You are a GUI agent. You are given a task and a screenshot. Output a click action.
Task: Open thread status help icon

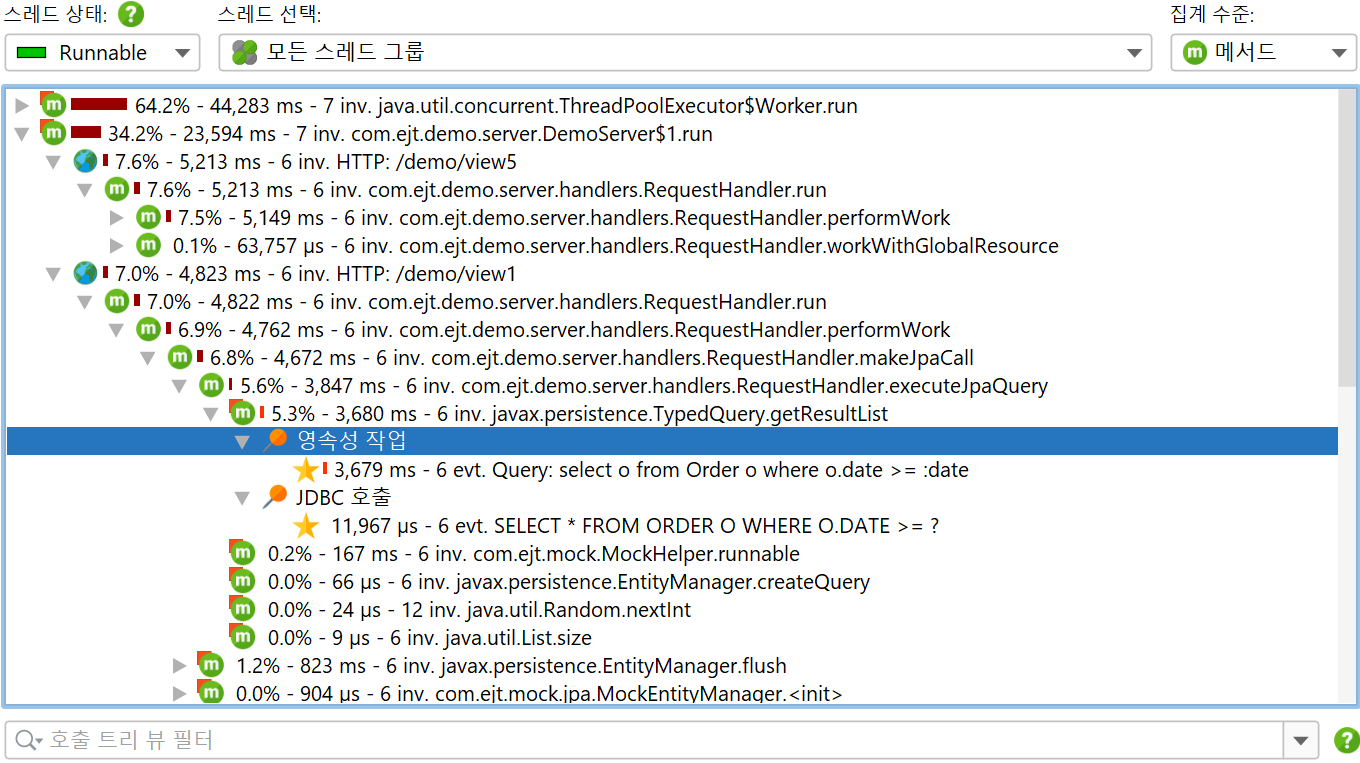click(131, 14)
